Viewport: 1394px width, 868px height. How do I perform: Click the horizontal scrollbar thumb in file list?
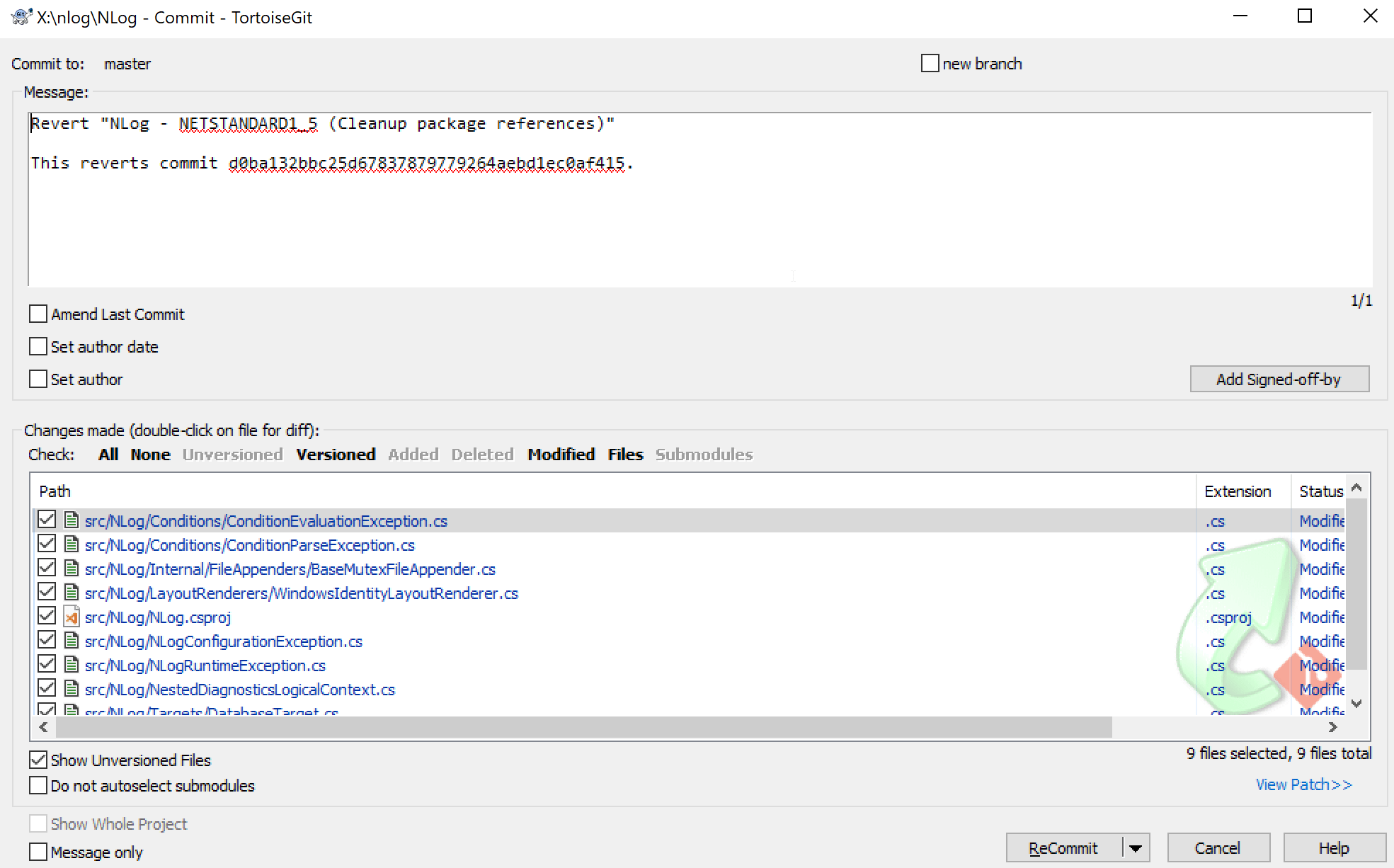[584, 727]
